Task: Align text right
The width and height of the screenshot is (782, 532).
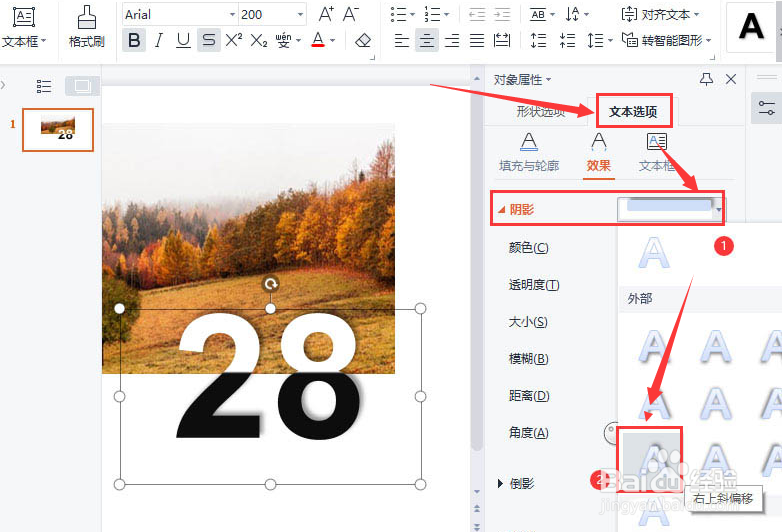Action: click(x=451, y=40)
